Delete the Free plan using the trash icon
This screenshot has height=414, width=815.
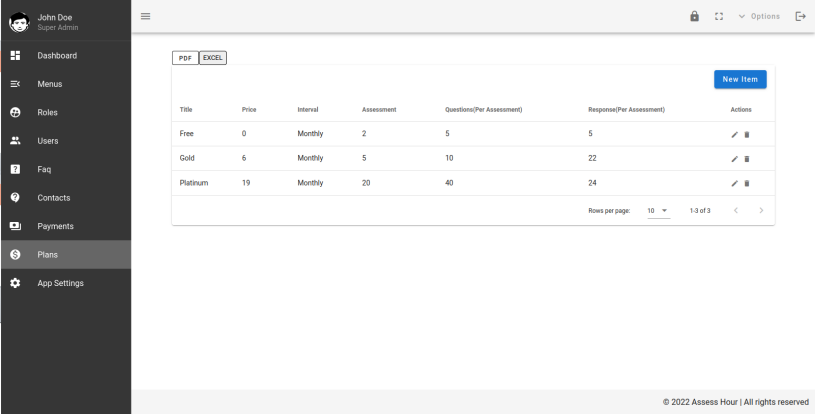click(747, 134)
